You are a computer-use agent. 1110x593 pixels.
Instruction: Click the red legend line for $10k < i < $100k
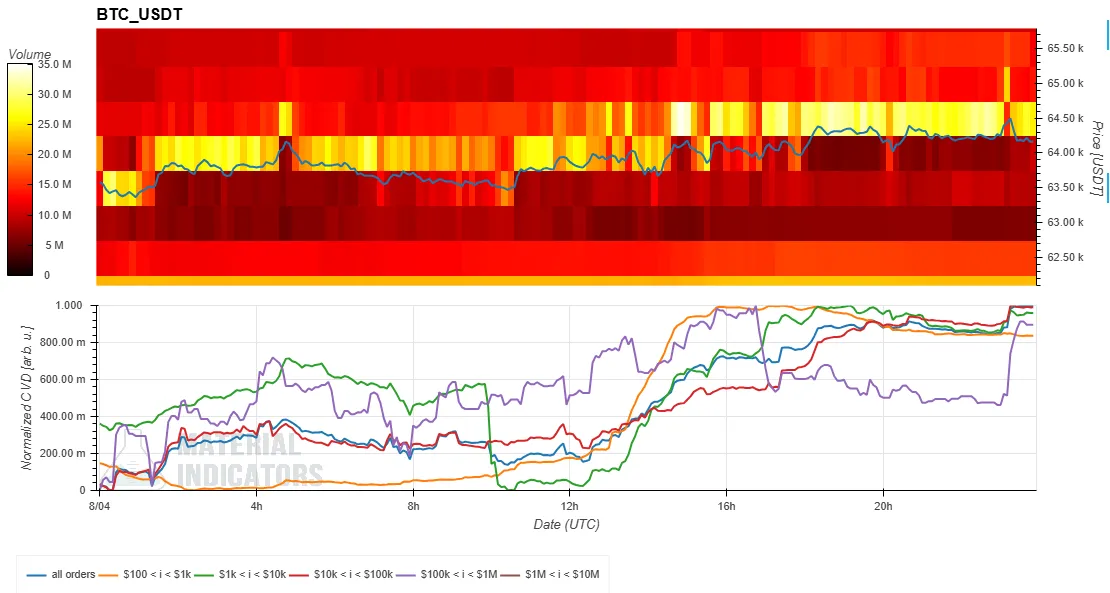[x=299, y=575]
